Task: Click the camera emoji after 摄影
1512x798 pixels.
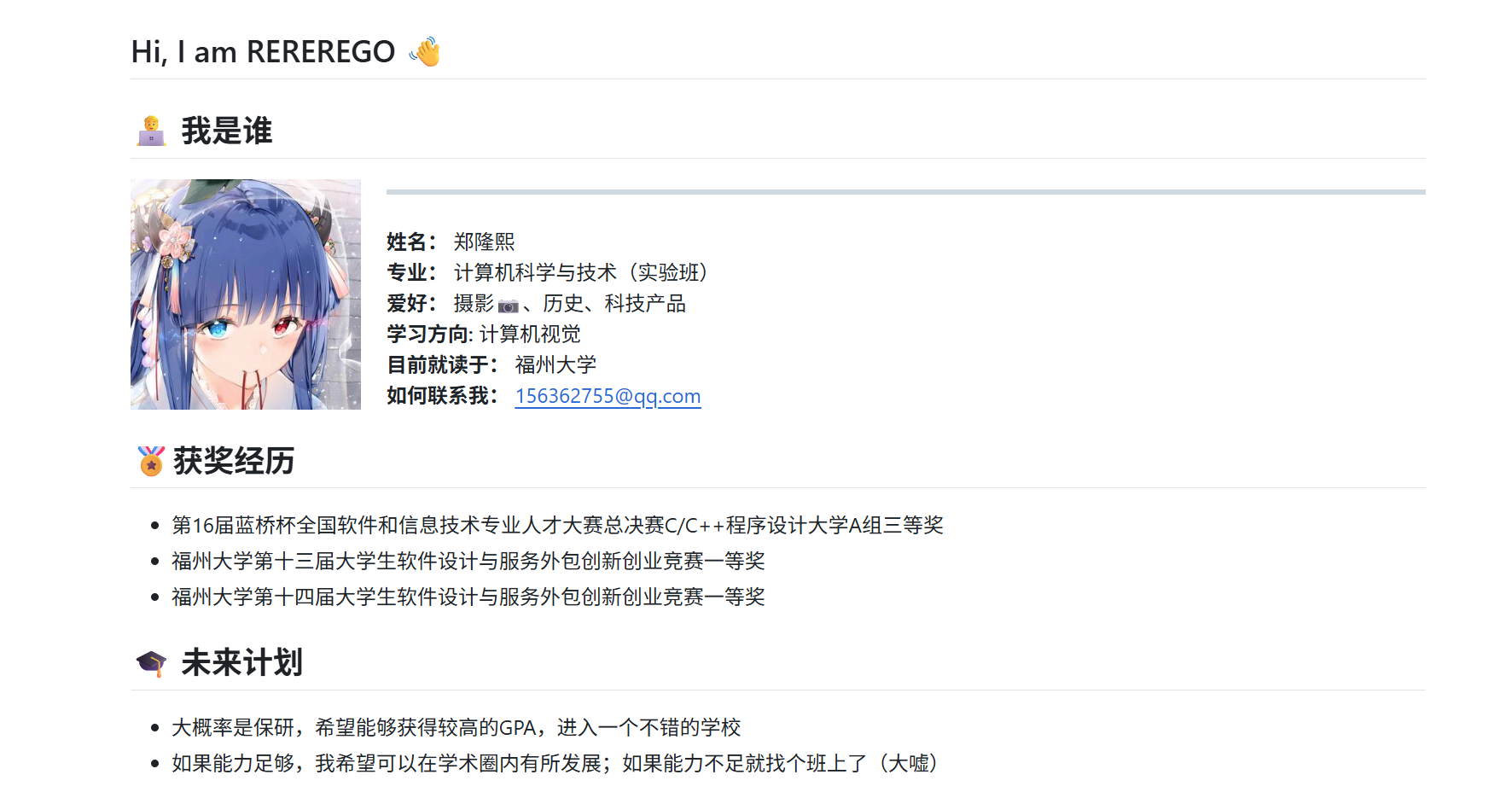Action: click(x=509, y=305)
